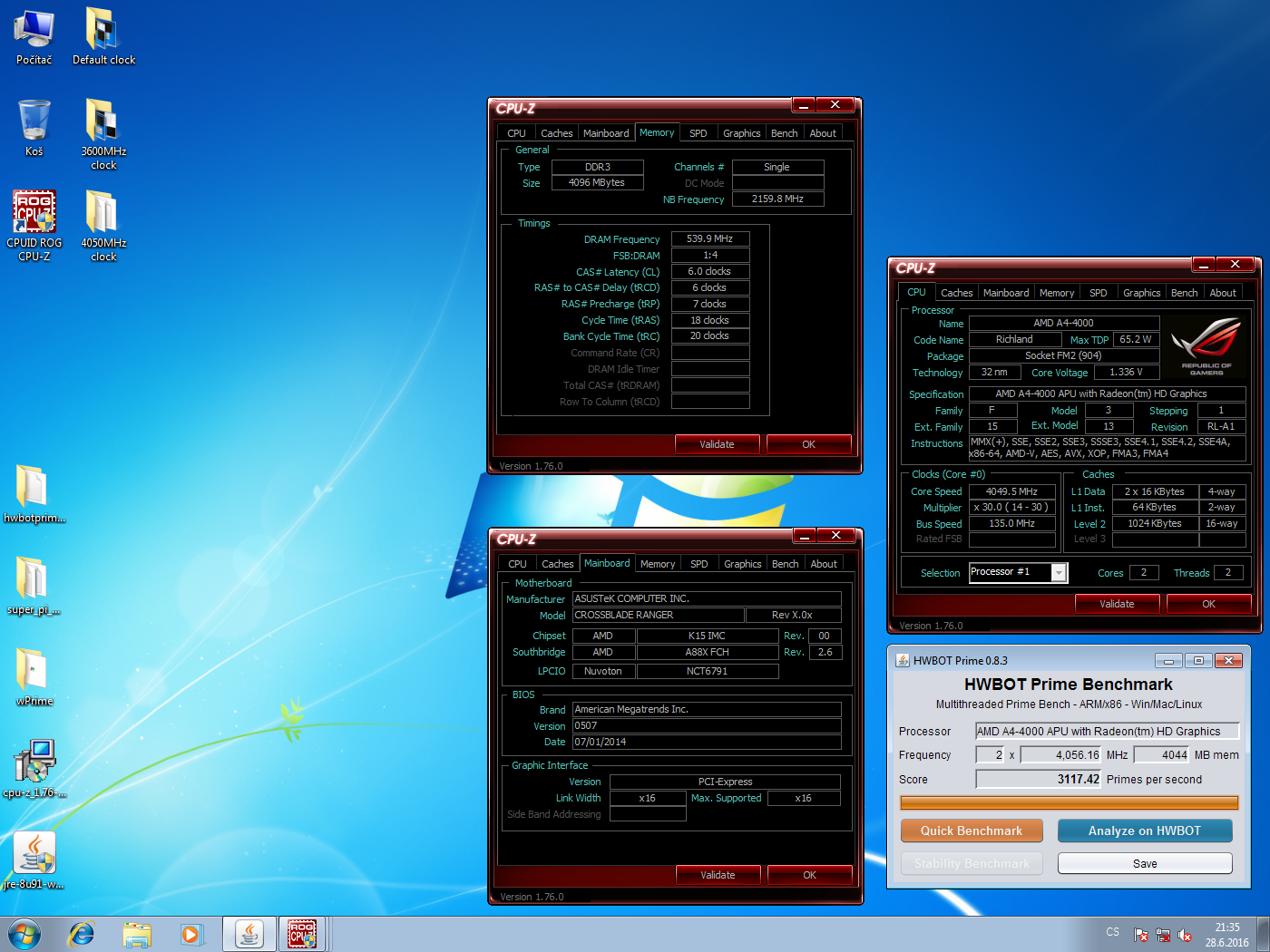This screenshot has height=952, width=1270.
Task: Open the Počítač desktop icon
Action: [34, 36]
